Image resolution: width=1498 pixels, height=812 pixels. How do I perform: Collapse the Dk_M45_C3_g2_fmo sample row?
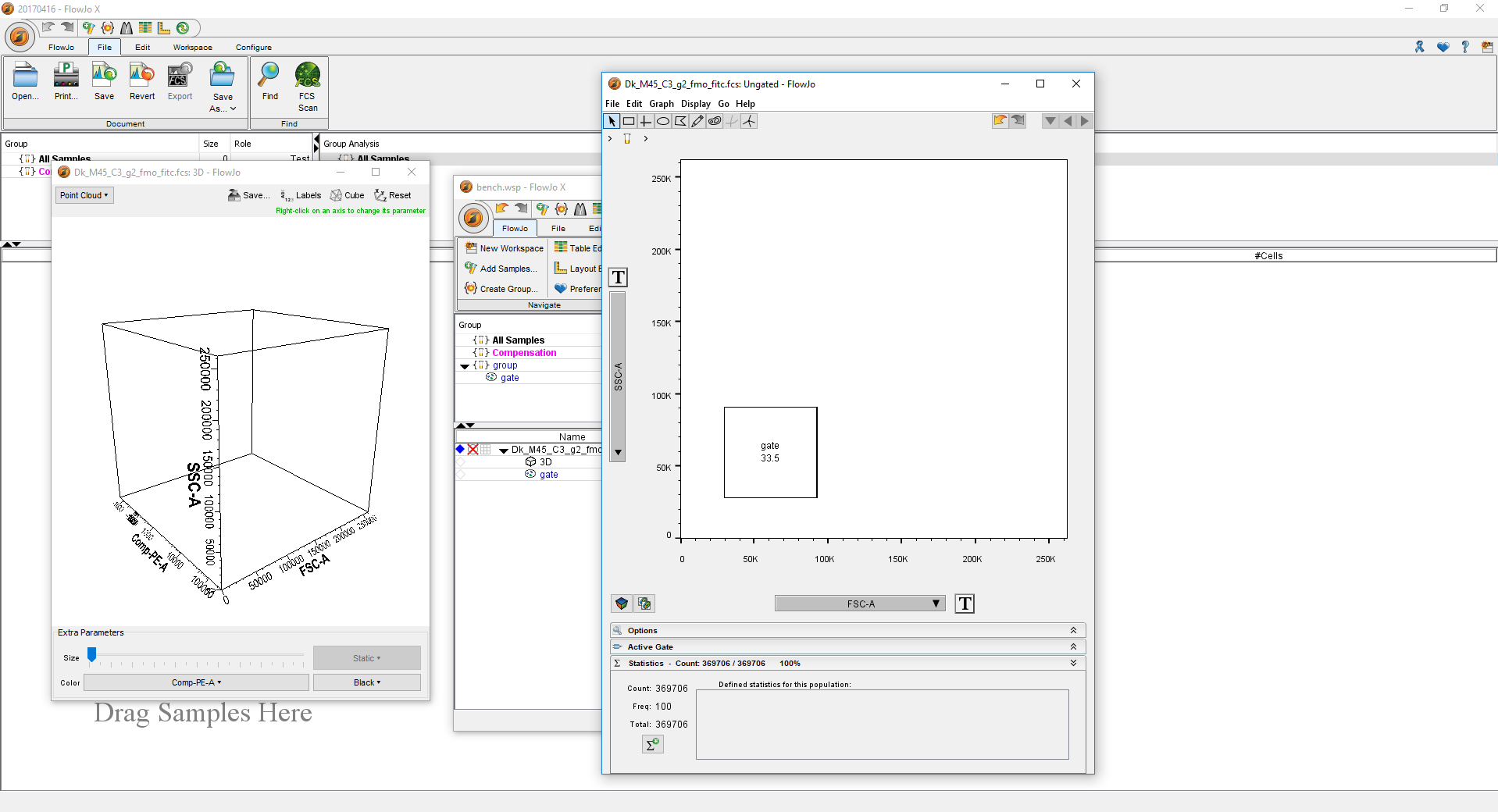coord(504,451)
